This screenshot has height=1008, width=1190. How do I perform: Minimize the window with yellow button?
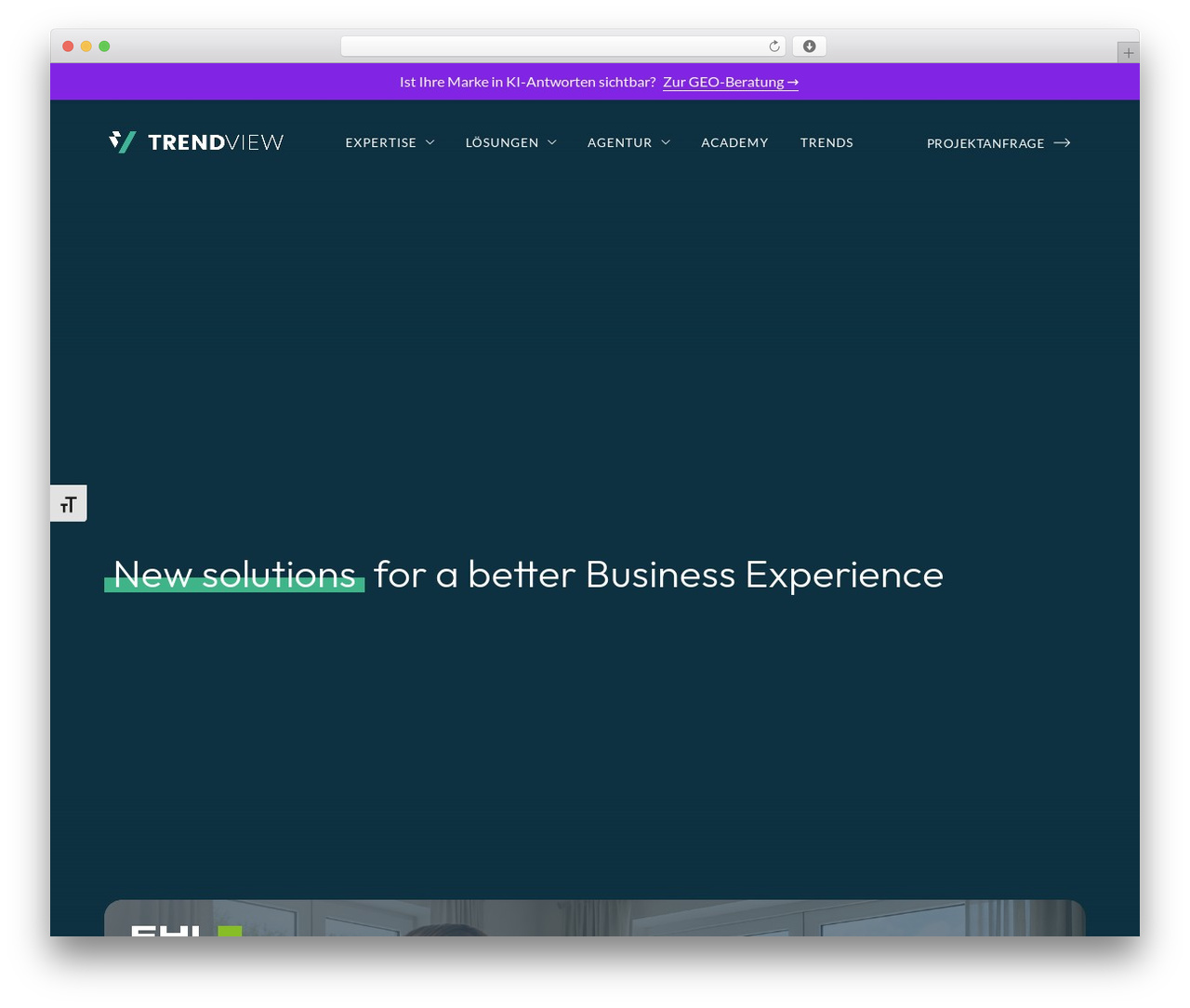pyautogui.click(x=86, y=46)
